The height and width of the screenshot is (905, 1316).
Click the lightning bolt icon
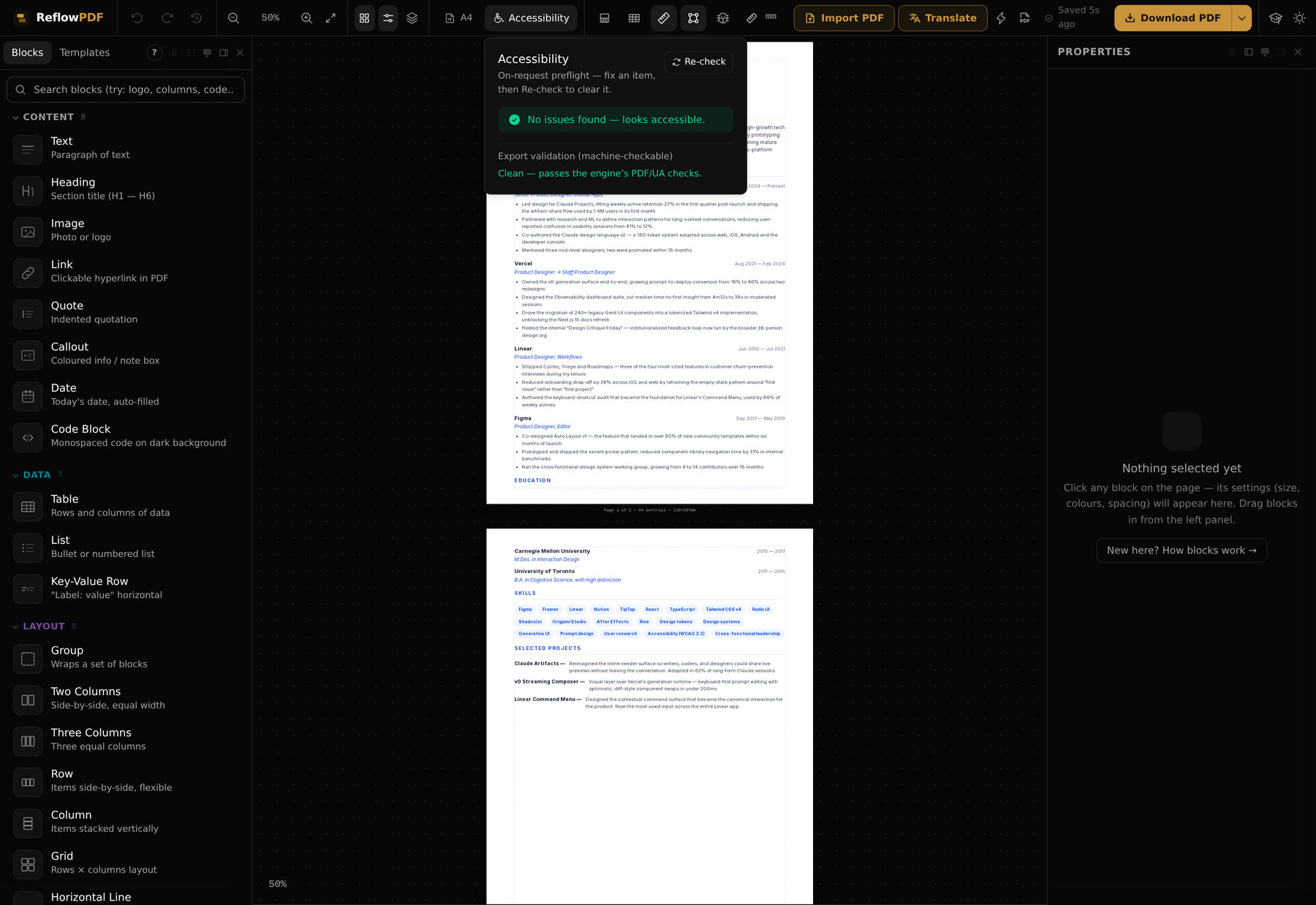1001,18
